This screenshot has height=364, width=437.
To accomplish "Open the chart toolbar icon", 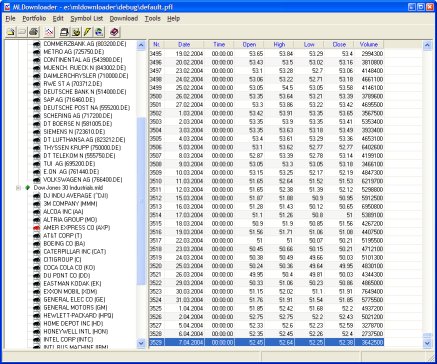I will [49, 32].
